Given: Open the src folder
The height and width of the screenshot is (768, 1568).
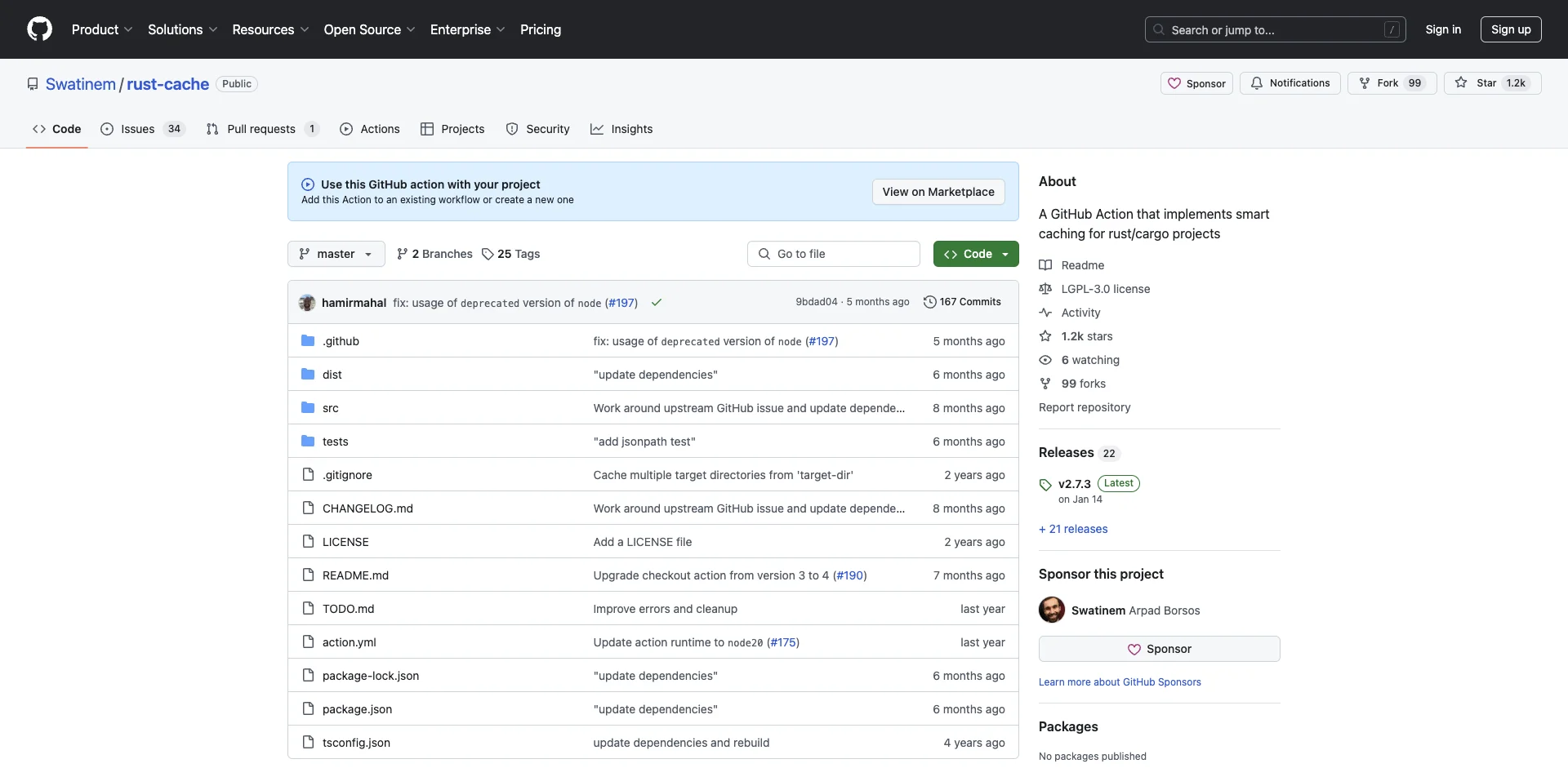Looking at the screenshot, I should point(331,408).
